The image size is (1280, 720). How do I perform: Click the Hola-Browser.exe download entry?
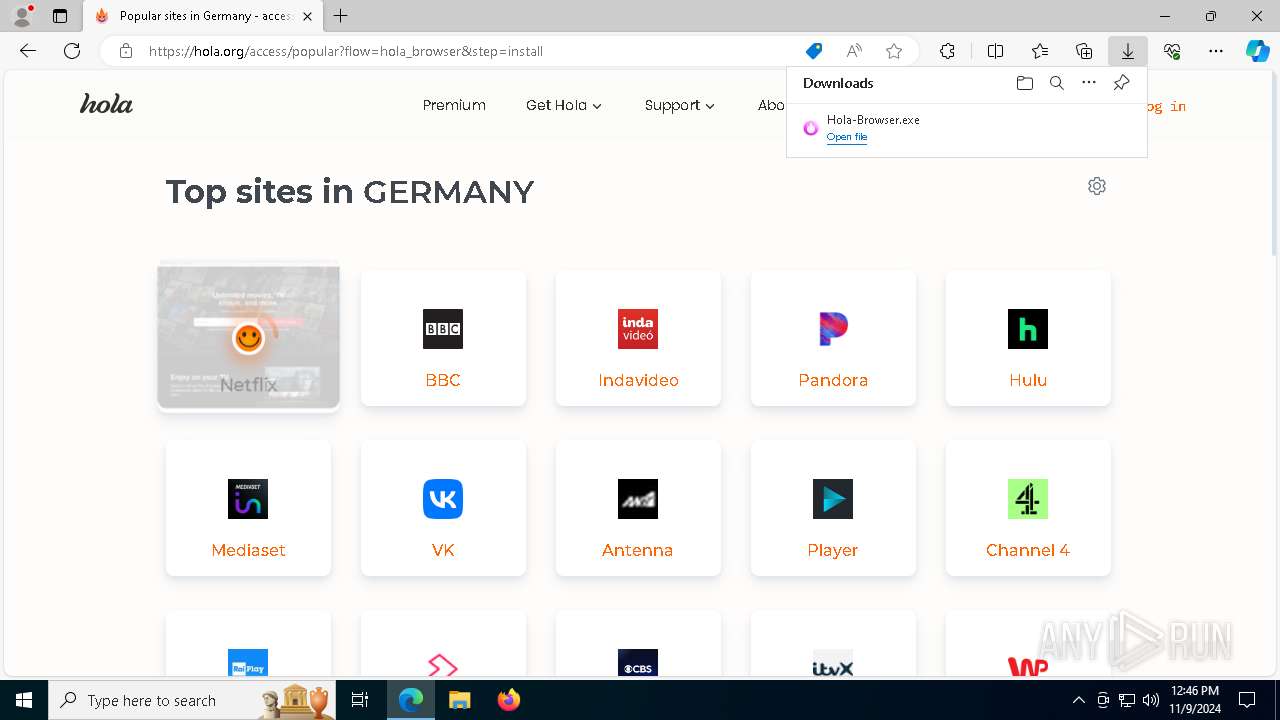(966, 128)
